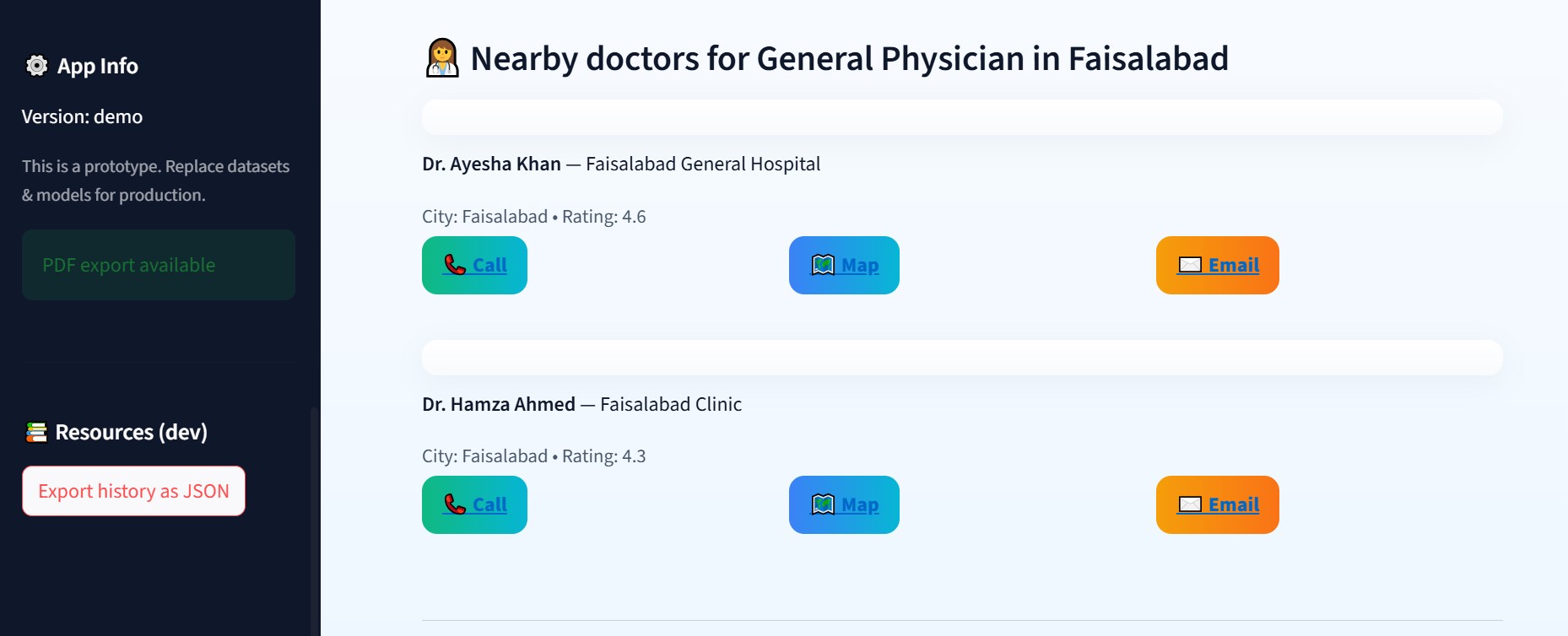Expand the panel above Dr. Ayesha Khan's entry
The image size is (1568, 636).
962,116
